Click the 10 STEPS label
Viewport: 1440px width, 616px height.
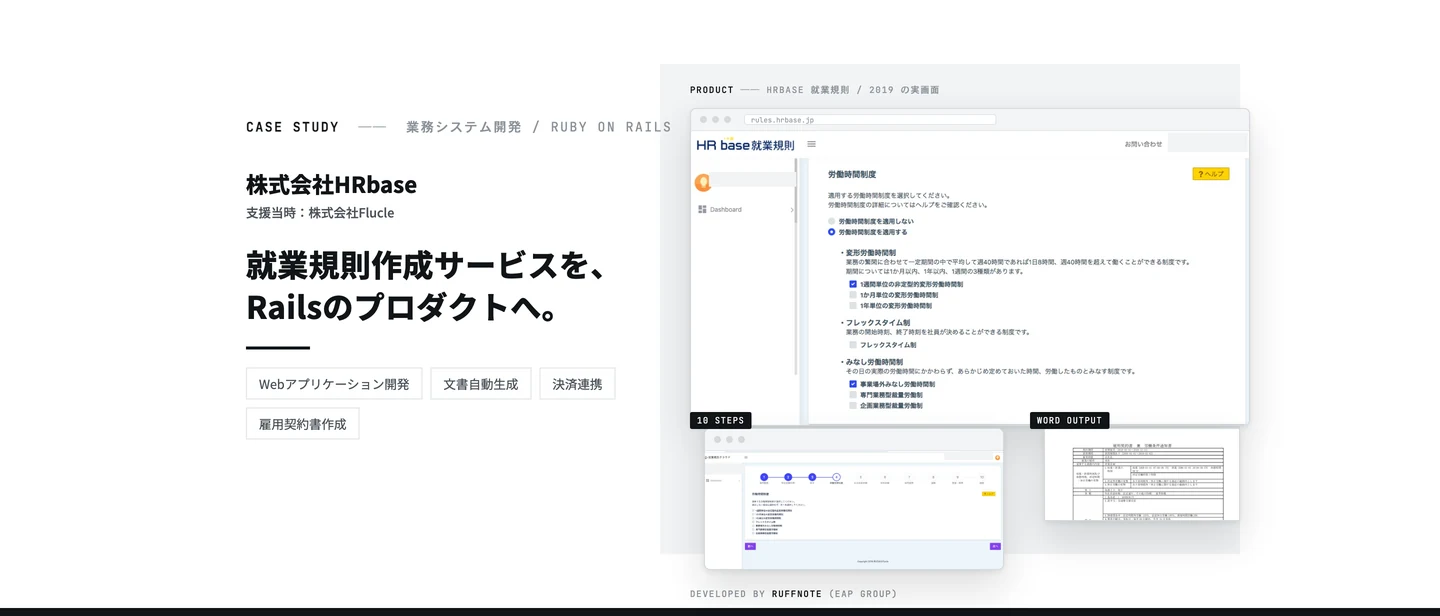click(x=721, y=420)
